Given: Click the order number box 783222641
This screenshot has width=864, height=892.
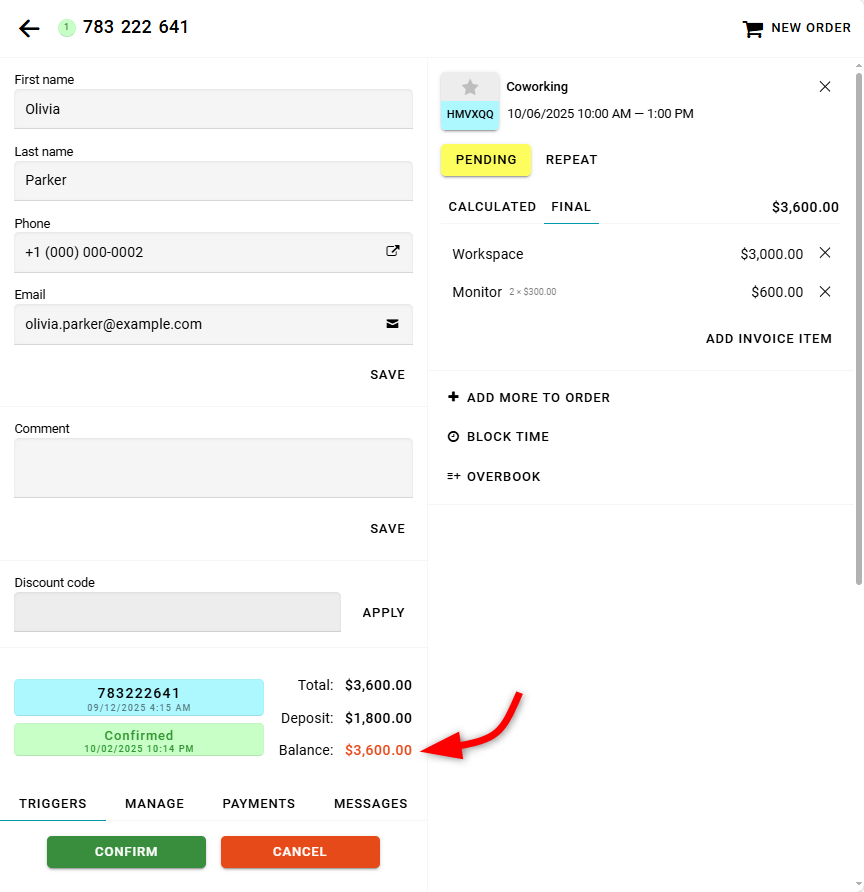Looking at the screenshot, I should pyautogui.click(x=139, y=697).
